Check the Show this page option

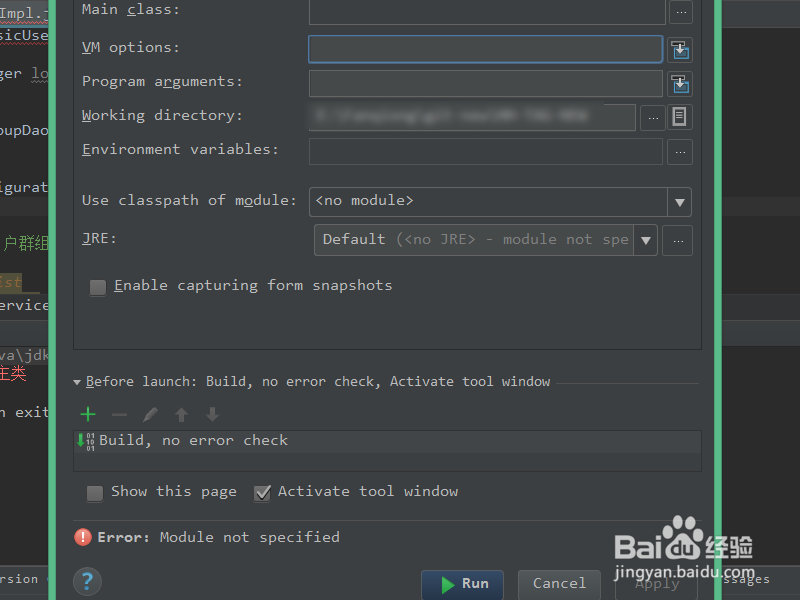tap(95, 492)
